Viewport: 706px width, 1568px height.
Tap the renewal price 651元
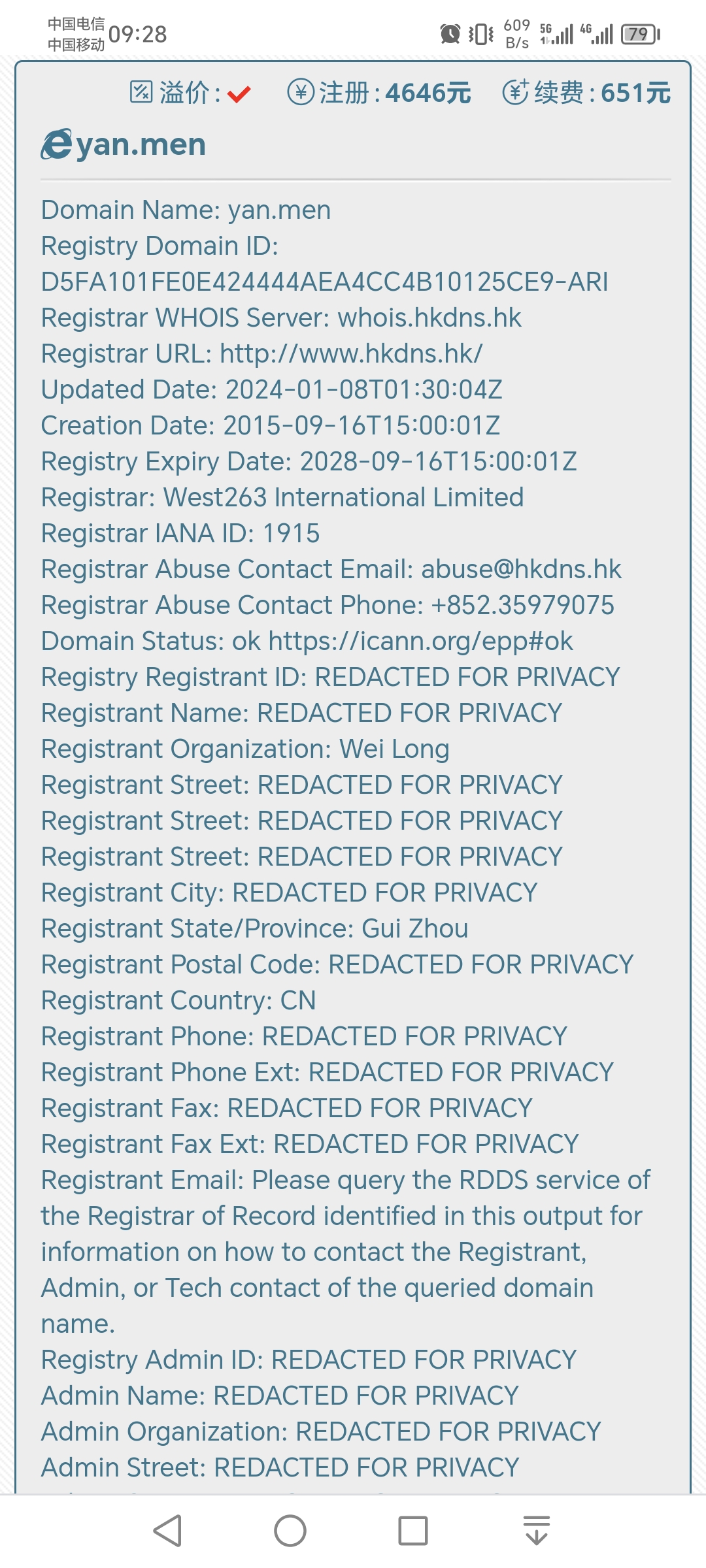tap(635, 93)
